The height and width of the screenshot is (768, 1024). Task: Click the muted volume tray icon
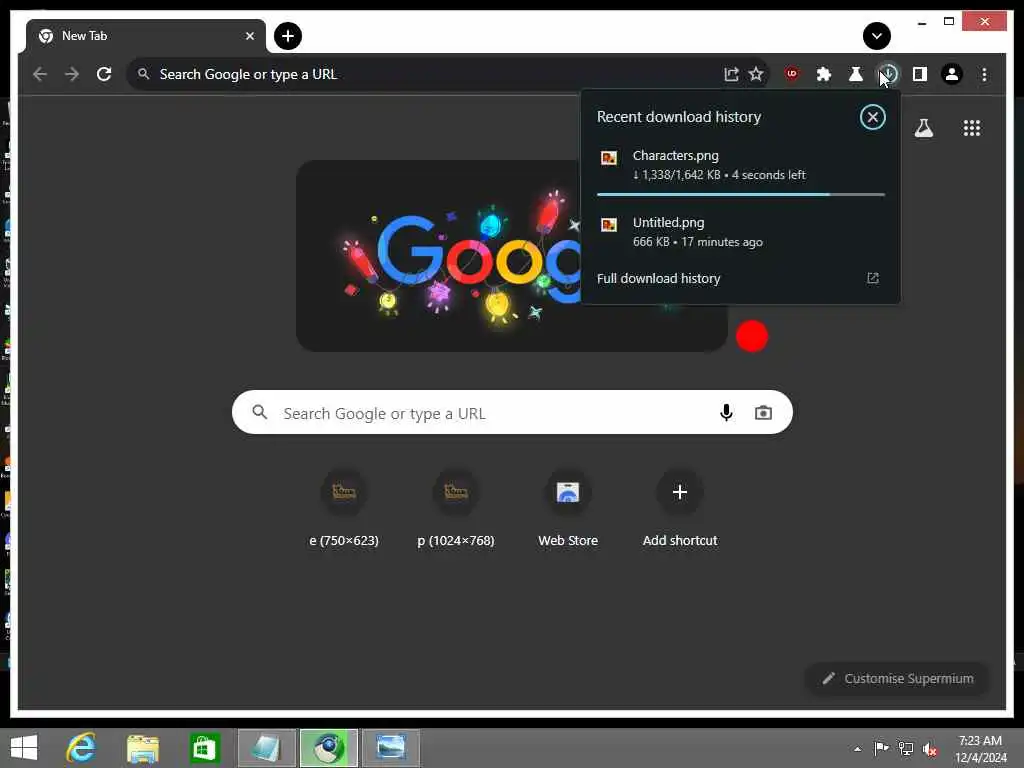point(929,749)
